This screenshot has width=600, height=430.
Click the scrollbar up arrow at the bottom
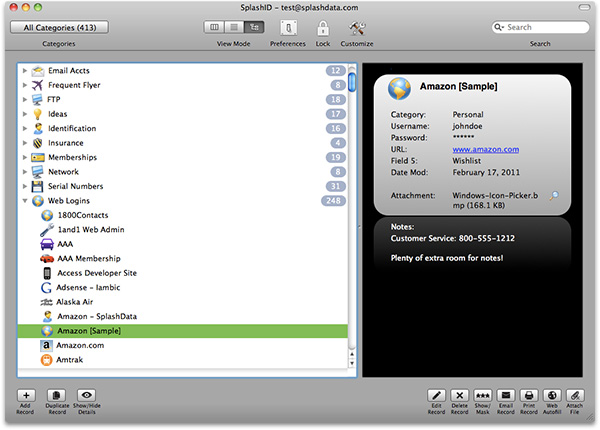pyautogui.click(x=352, y=354)
